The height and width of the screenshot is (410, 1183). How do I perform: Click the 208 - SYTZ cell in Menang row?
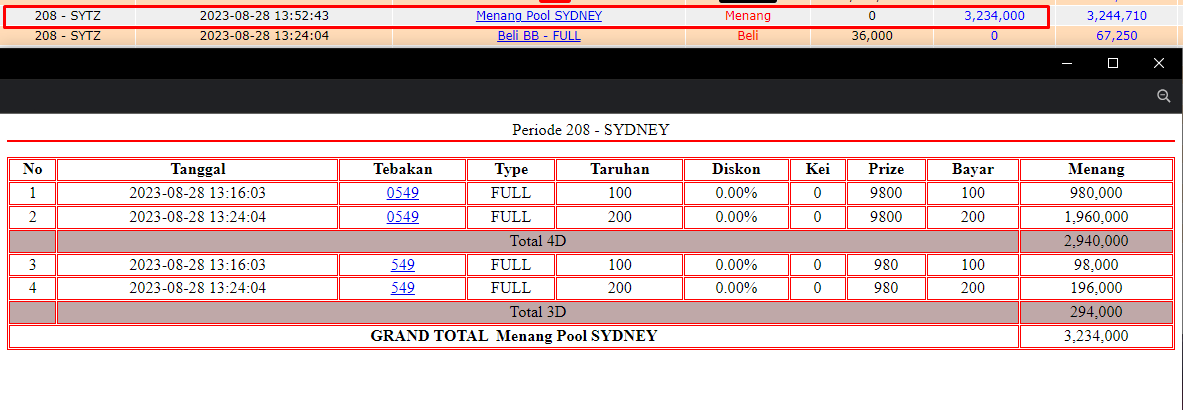[x=68, y=15]
